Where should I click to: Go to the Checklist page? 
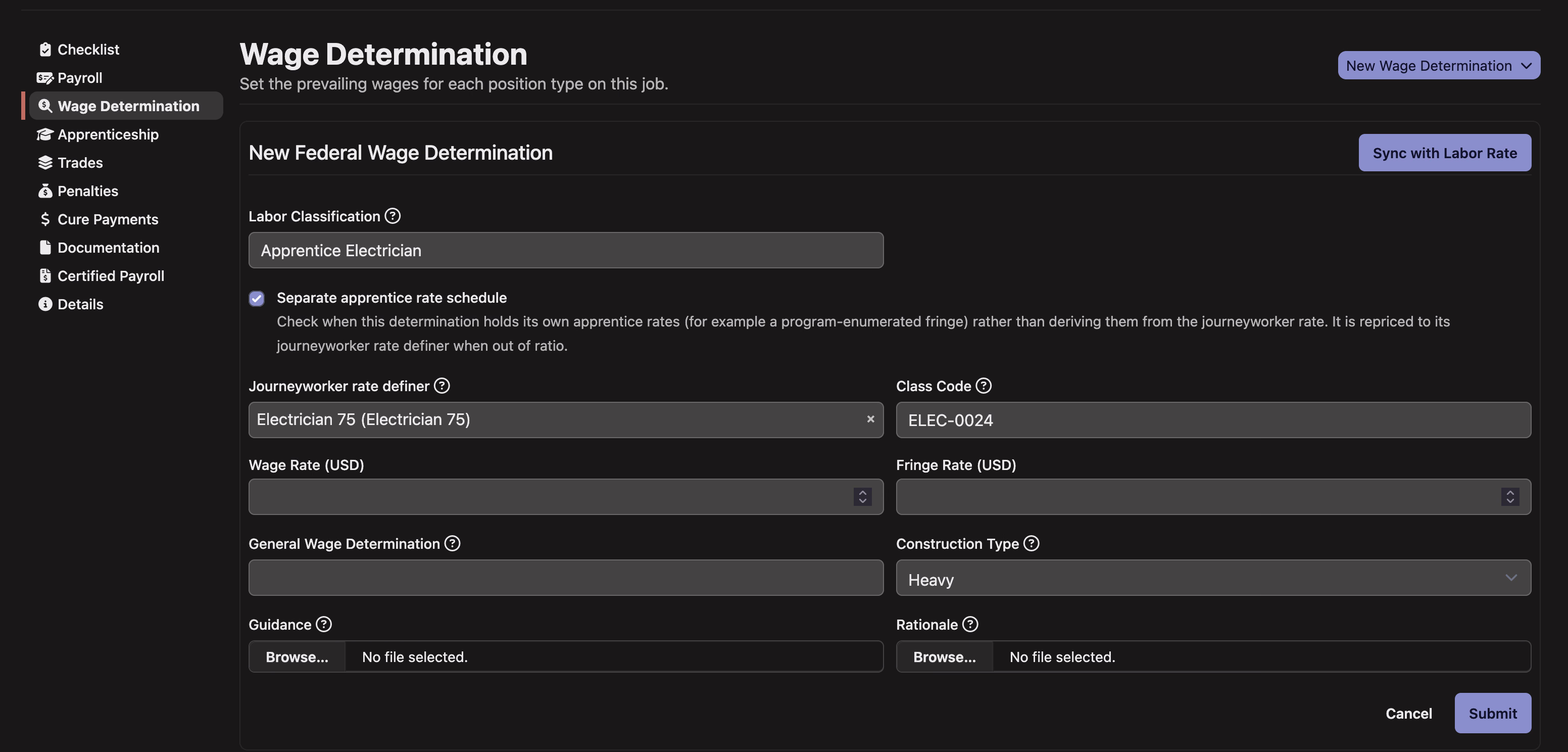[x=88, y=50]
